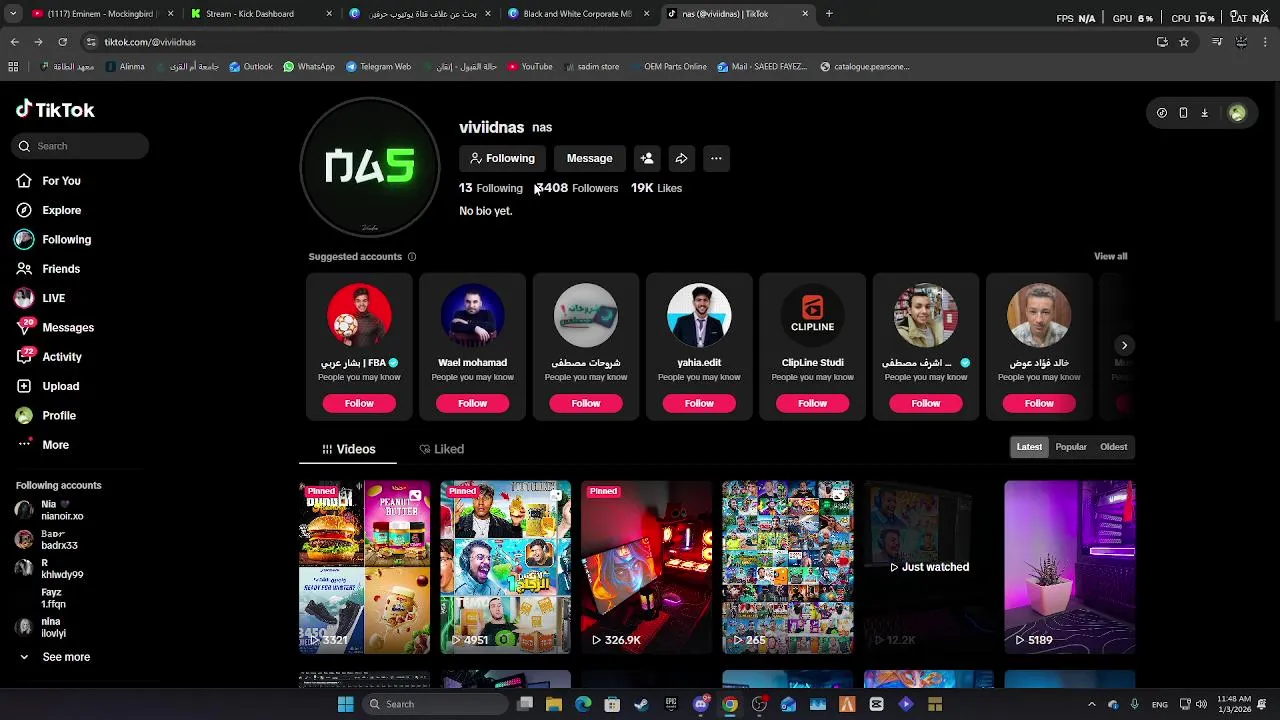Open File Explorer from the taskbar
The image size is (1280, 720).
554,704
